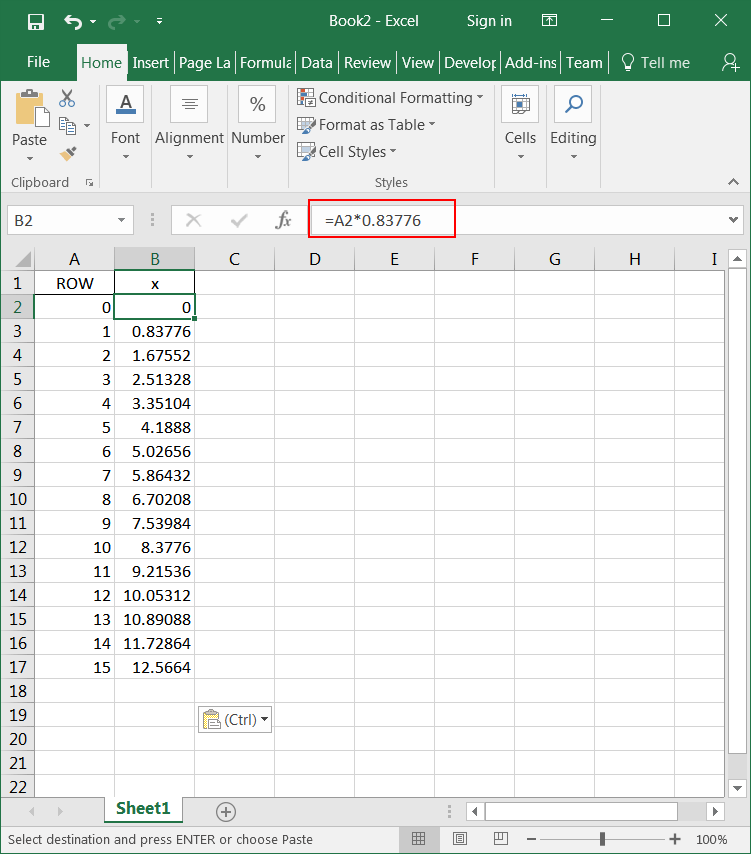
Task: Click the zoom in plus button
Action: pyautogui.click(x=675, y=839)
